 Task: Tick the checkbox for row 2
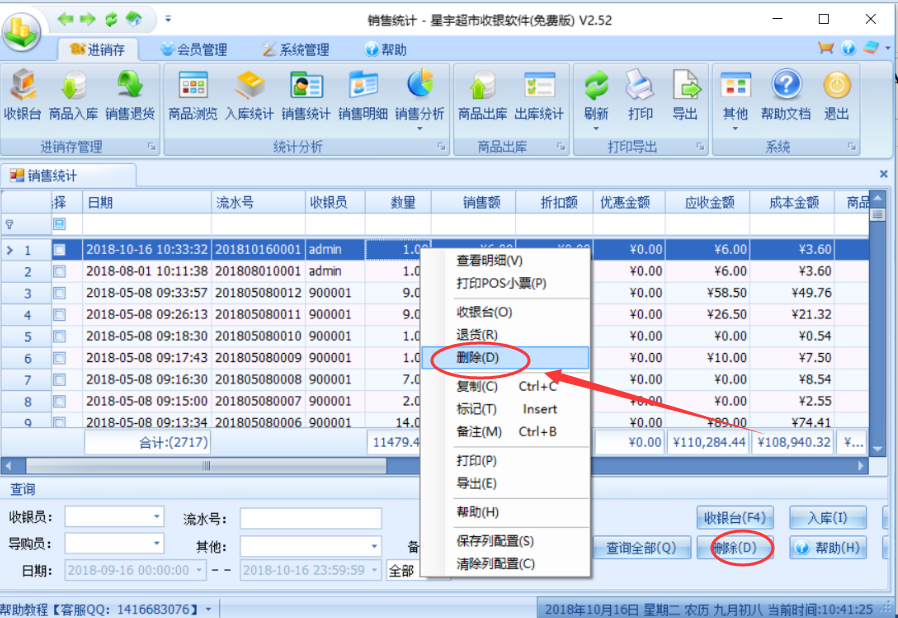tap(59, 271)
